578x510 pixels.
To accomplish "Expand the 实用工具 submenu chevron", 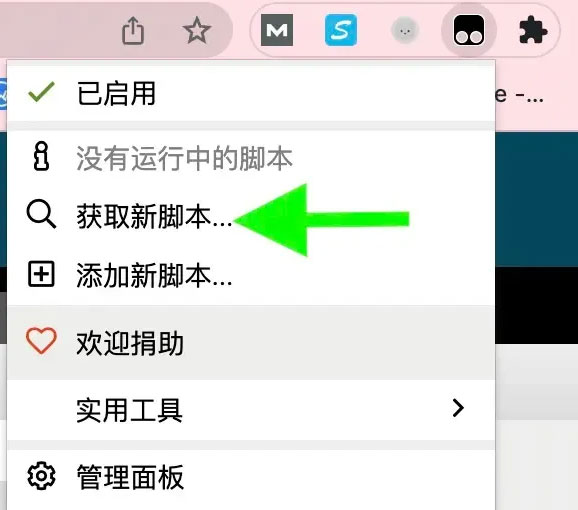I will pyautogui.click(x=458, y=408).
